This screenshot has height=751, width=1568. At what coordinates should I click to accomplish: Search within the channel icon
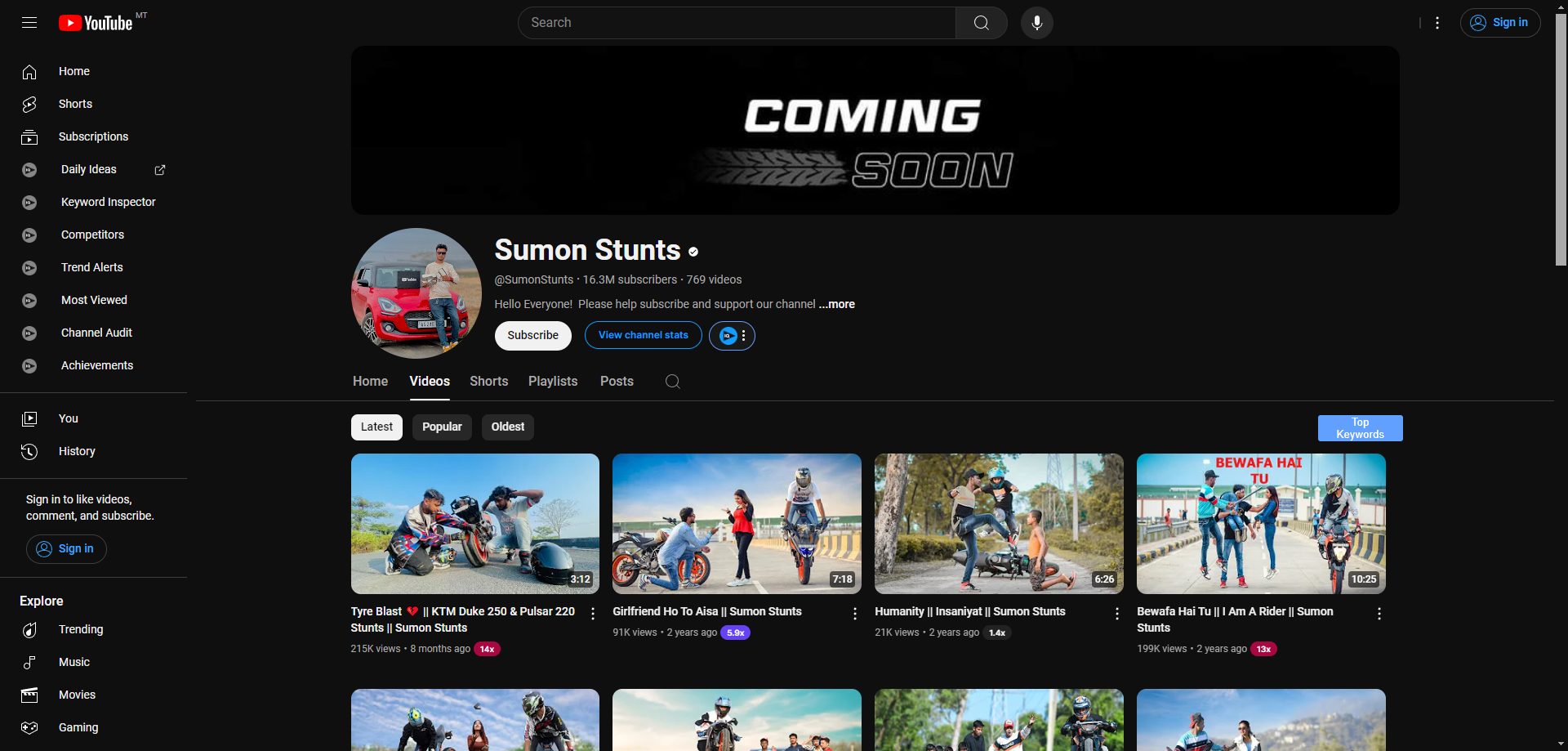coord(672,382)
